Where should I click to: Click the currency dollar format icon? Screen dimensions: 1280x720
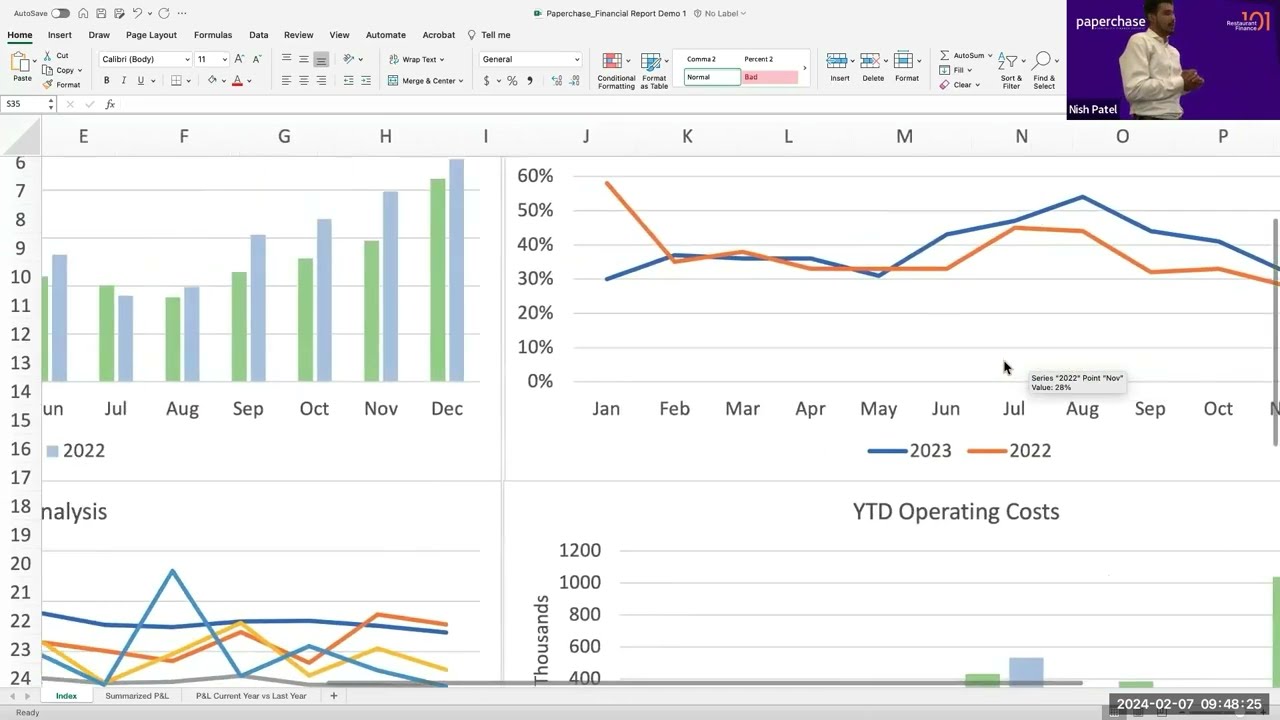[x=487, y=81]
